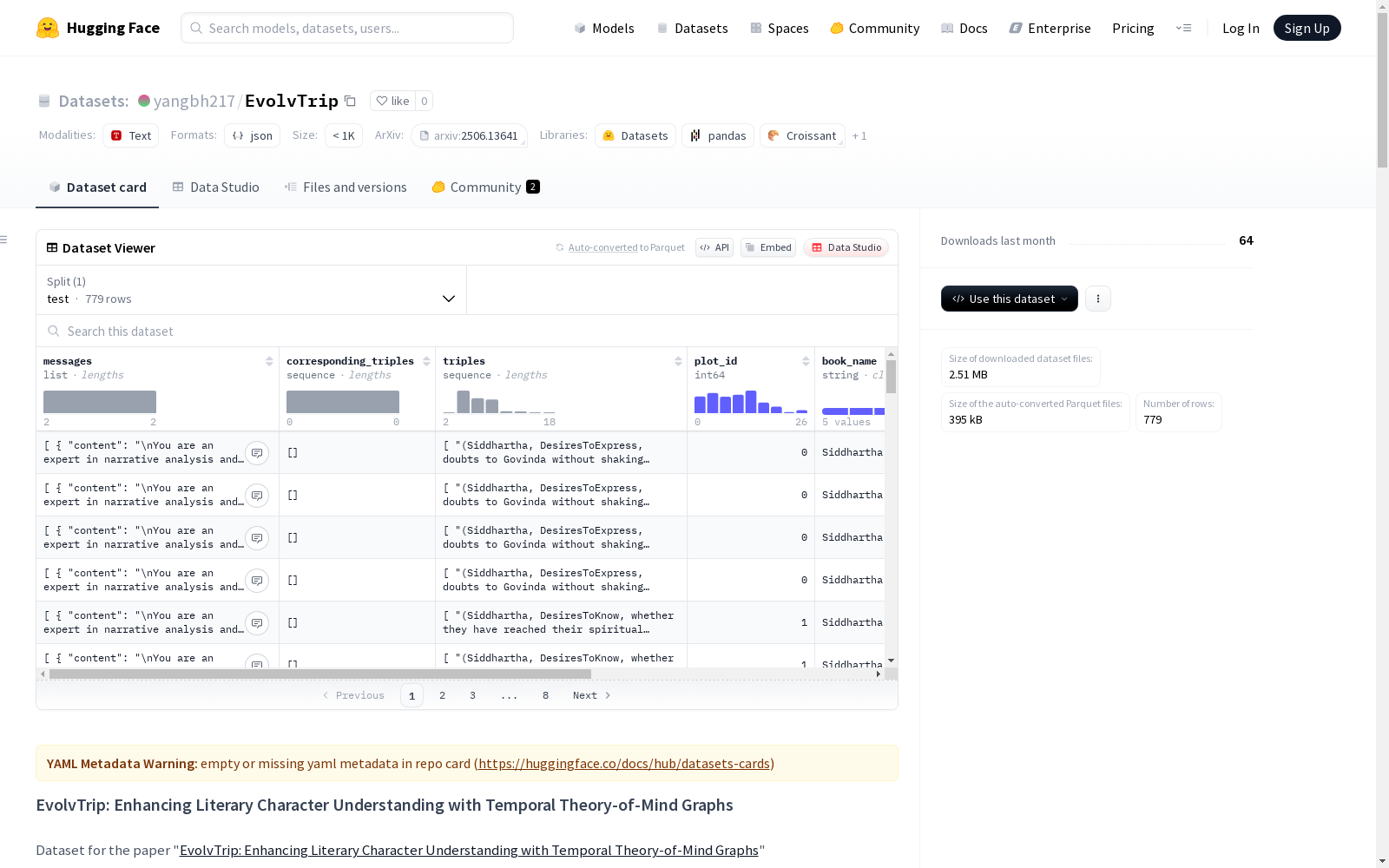The width and height of the screenshot is (1389, 868).
Task: Open the Pricing page
Action: (1133, 28)
